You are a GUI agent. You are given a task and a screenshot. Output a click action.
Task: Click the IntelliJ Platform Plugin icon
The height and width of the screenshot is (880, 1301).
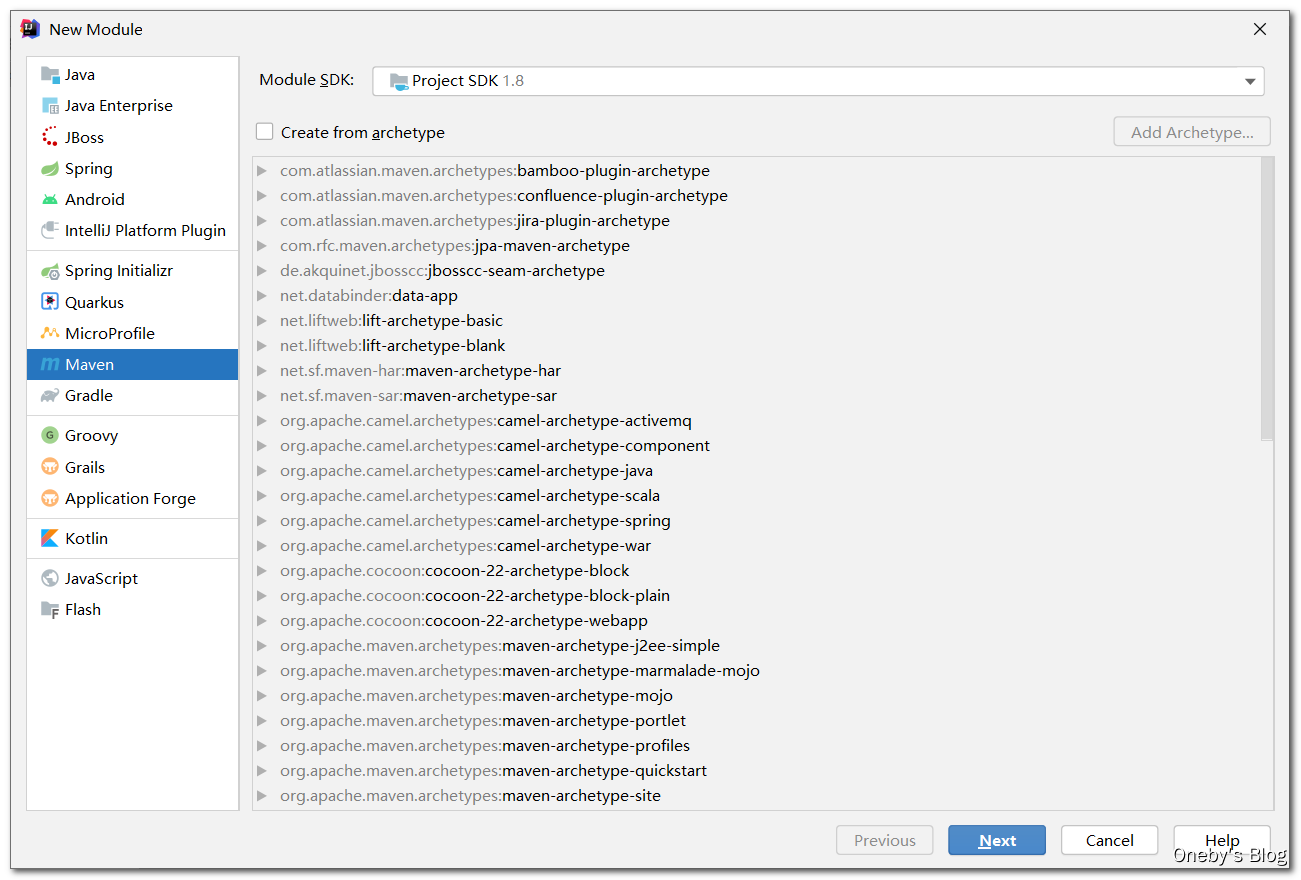[50, 230]
